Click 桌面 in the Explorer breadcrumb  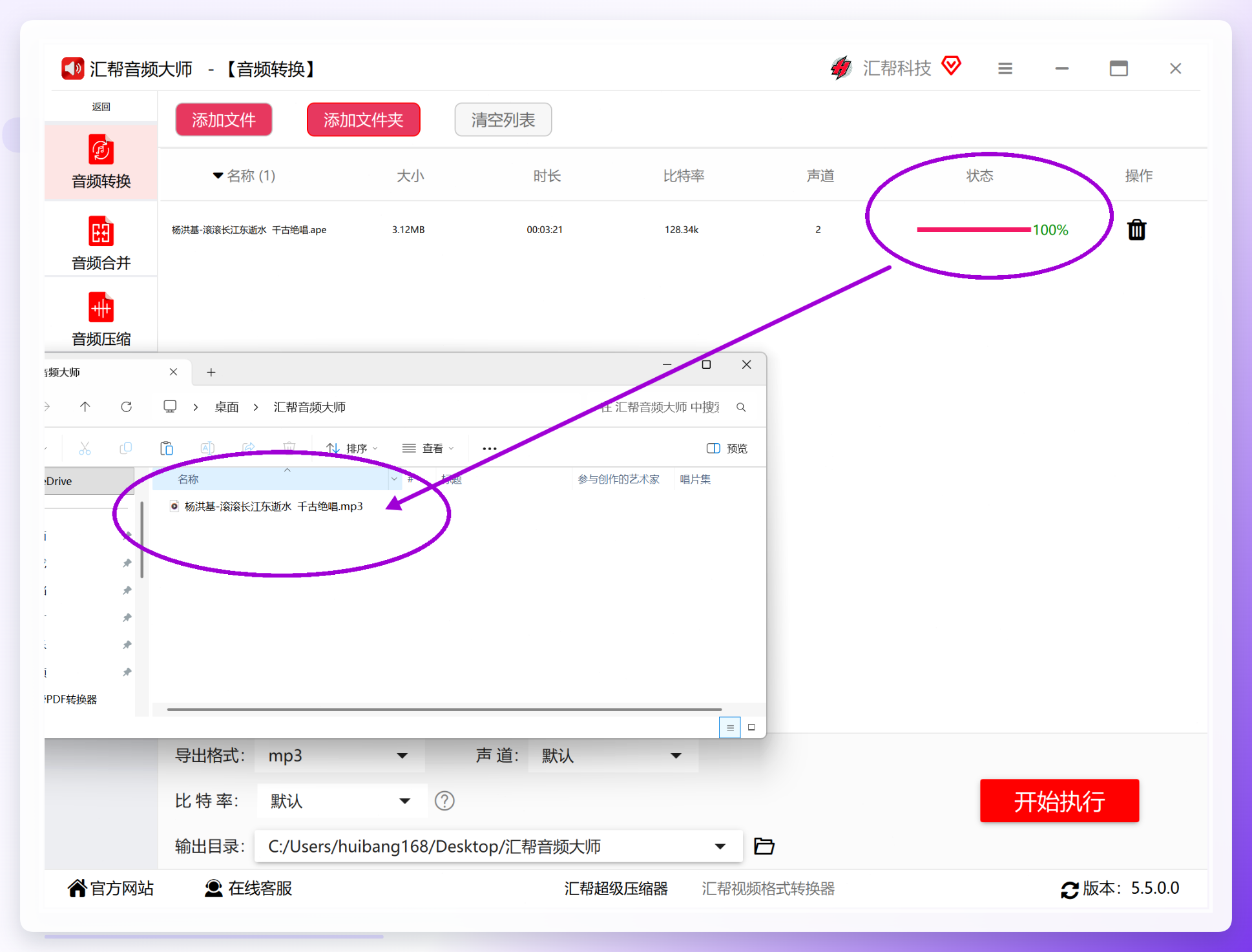pos(227,407)
